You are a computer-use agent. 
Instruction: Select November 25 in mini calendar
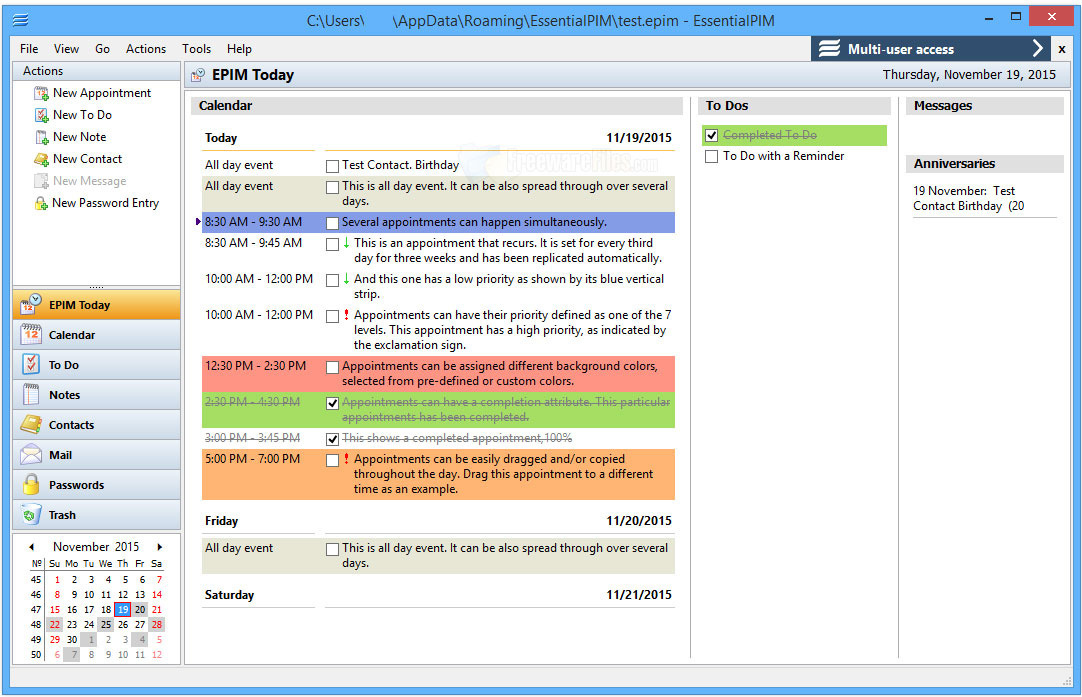point(105,624)
